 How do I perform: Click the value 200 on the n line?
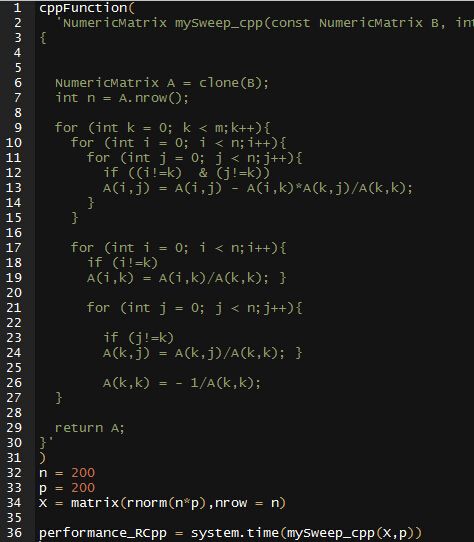83,473
